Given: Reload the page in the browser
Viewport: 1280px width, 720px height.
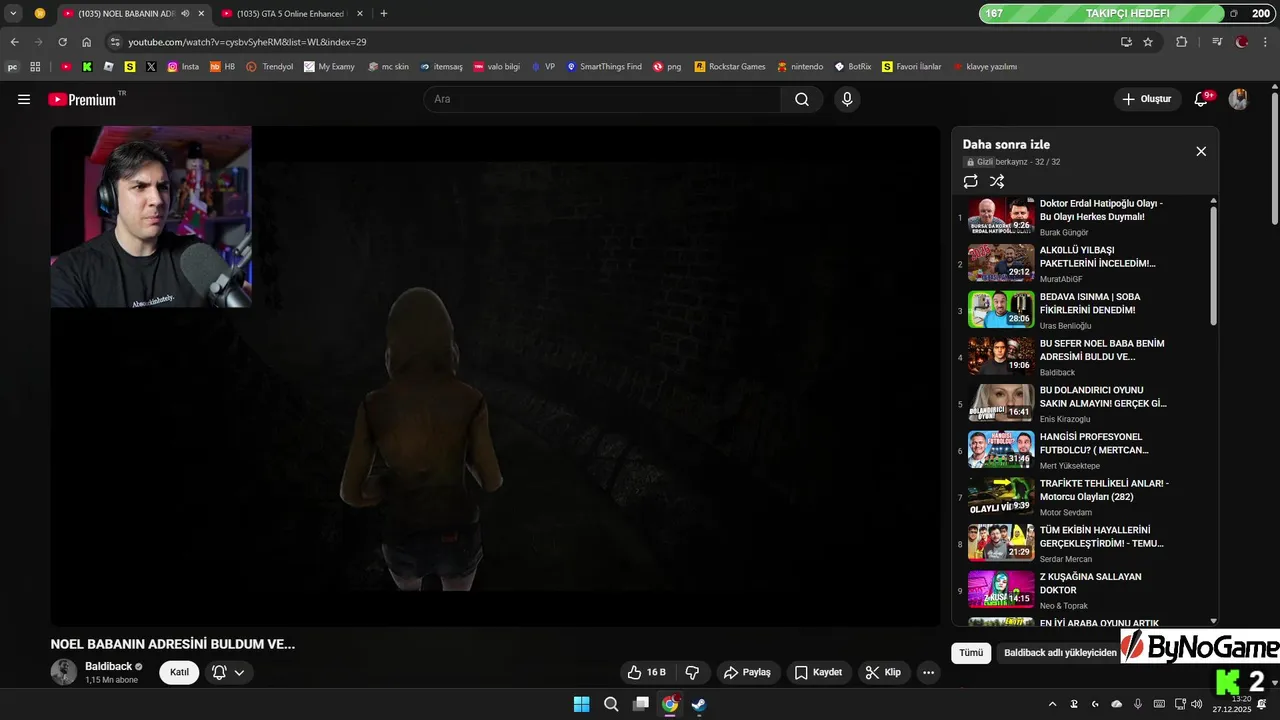Looking at the screenshot, I should [62, 42].
